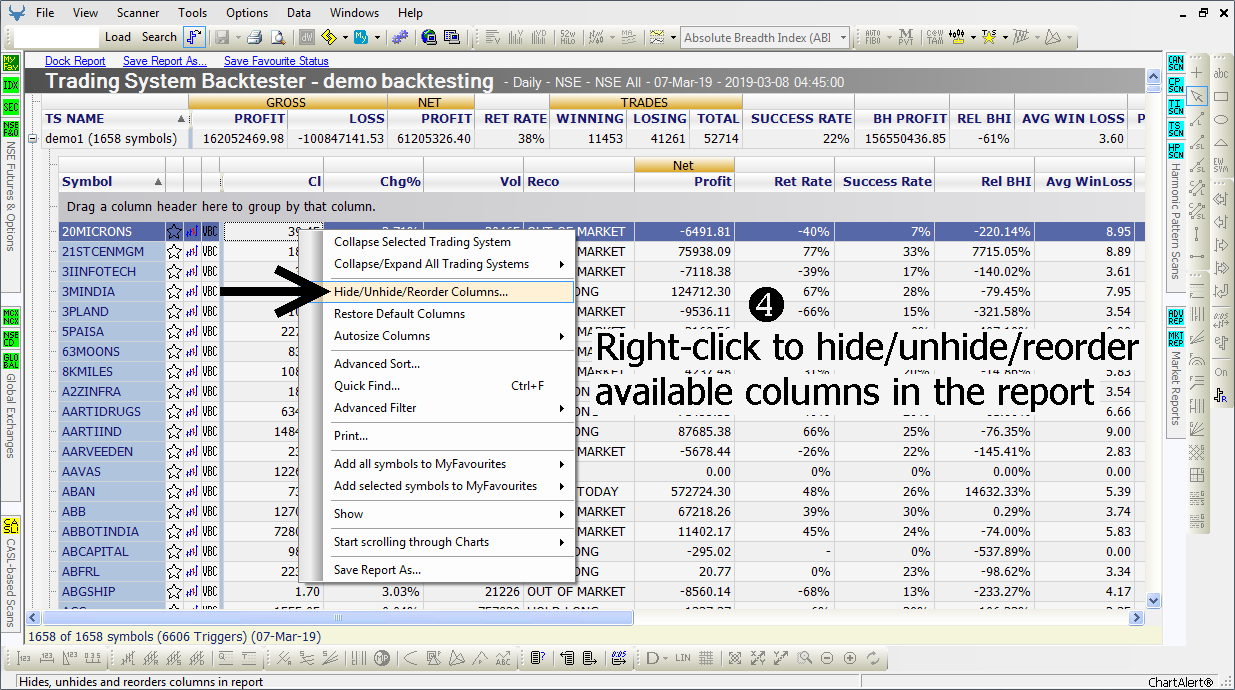Toggle favourite star for 5PAISA
Image resolution: width=1235 pixels, height=690 pixels.
(174, 332)
